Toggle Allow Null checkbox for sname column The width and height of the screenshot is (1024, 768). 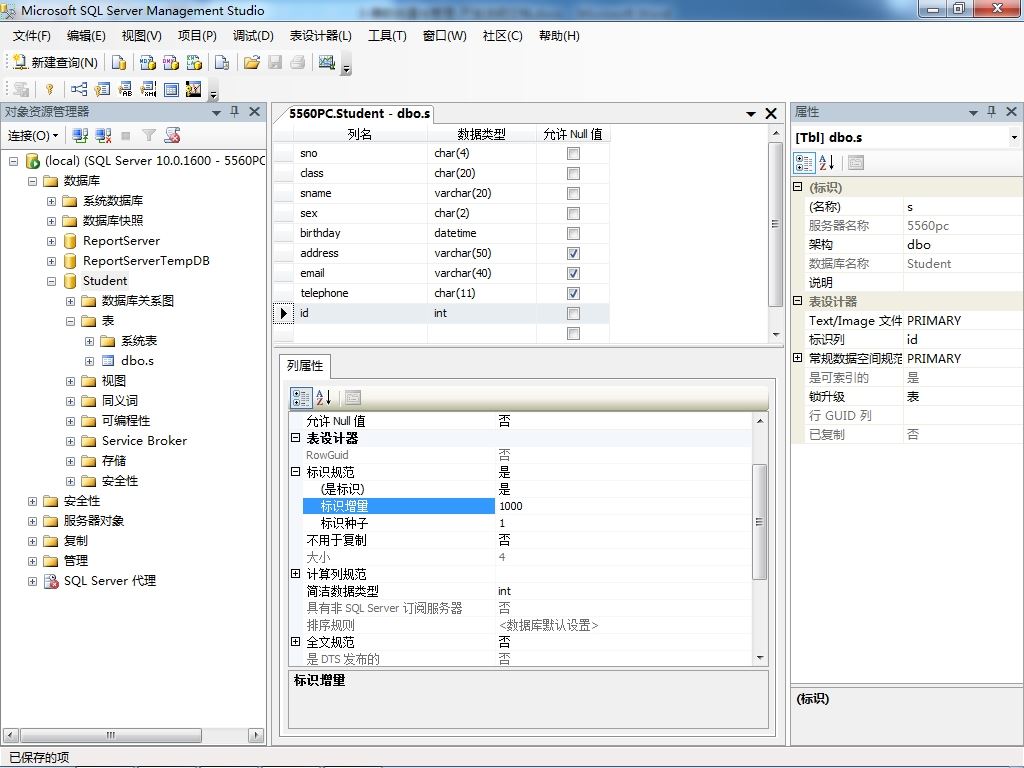[x=573, y=194]
